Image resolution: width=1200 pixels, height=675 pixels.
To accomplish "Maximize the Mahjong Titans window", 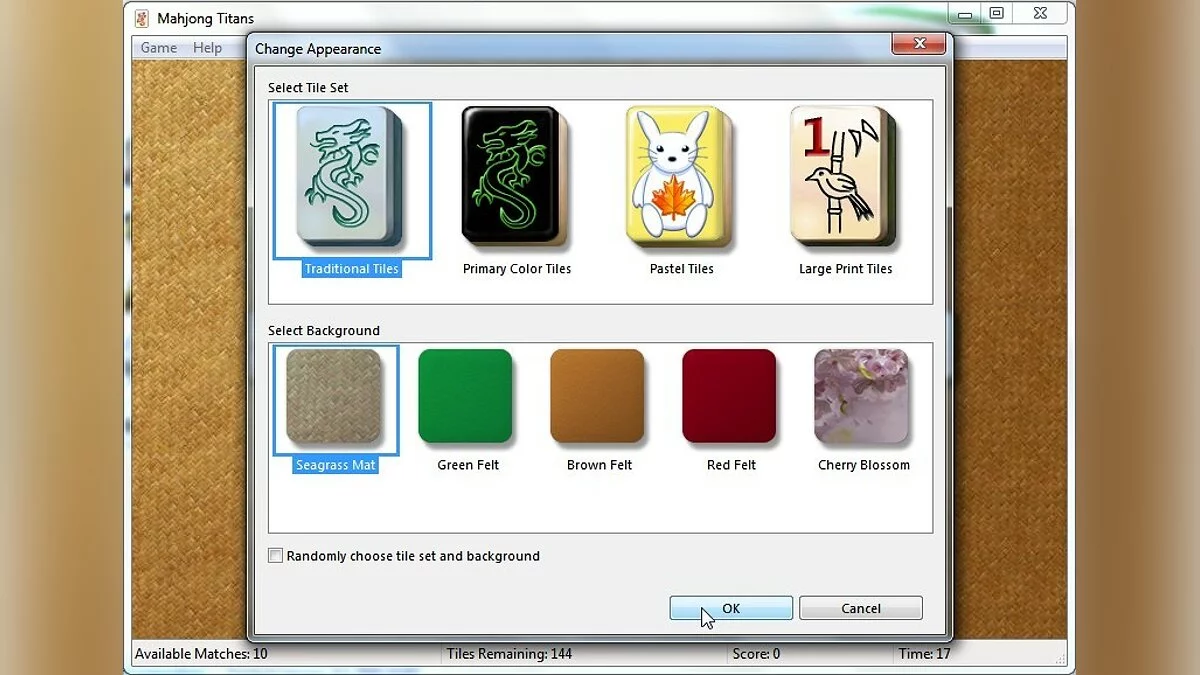I will (x=996, y=14).
